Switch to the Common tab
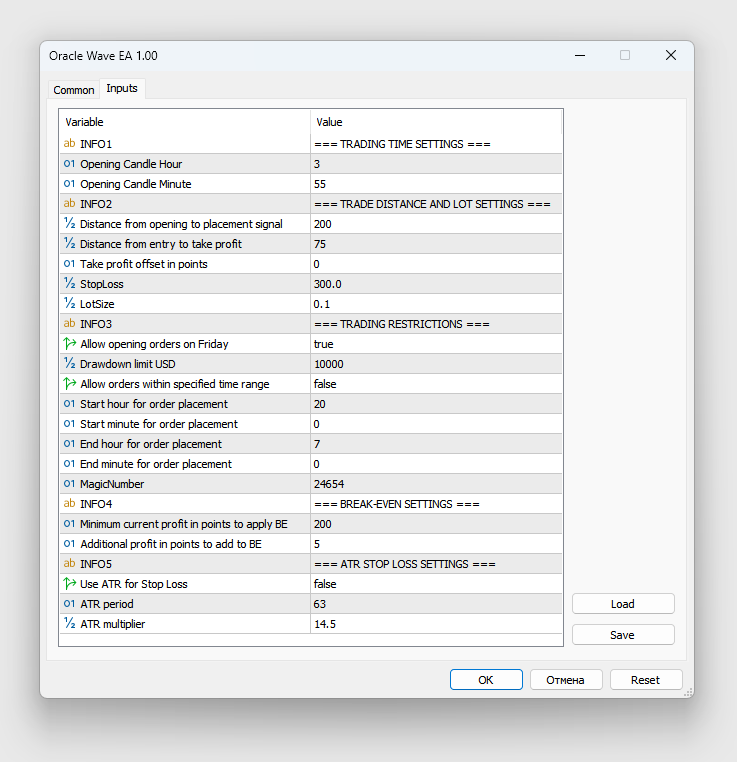737x762 pixels. pos(74,90)
